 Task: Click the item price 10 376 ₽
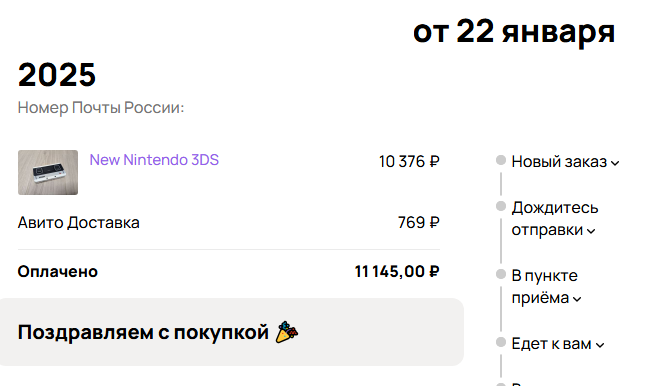[409, 162]
